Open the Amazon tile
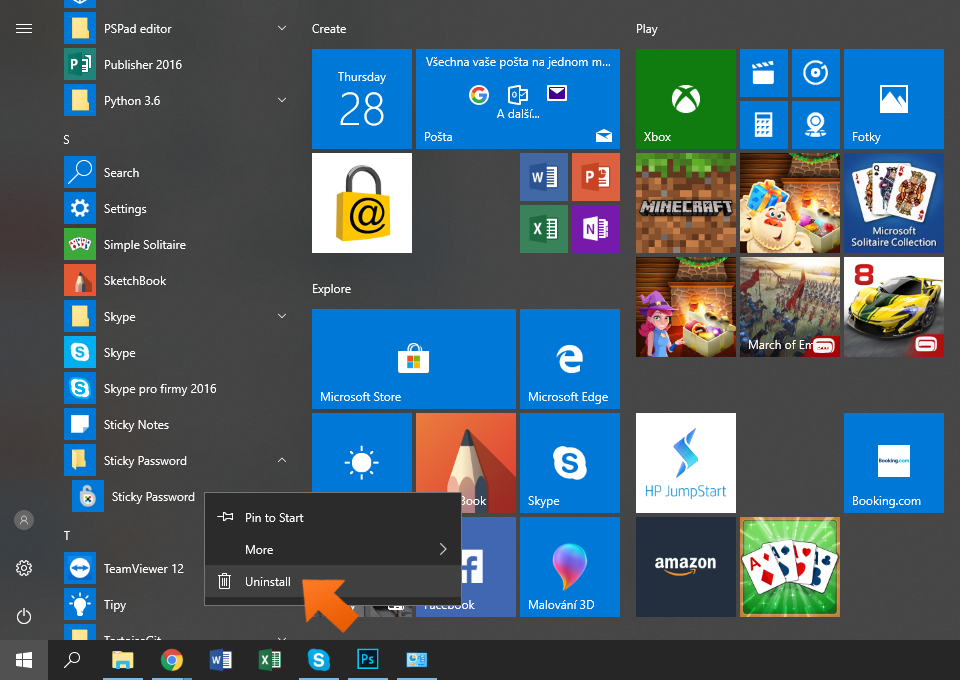 click(686, 567)
